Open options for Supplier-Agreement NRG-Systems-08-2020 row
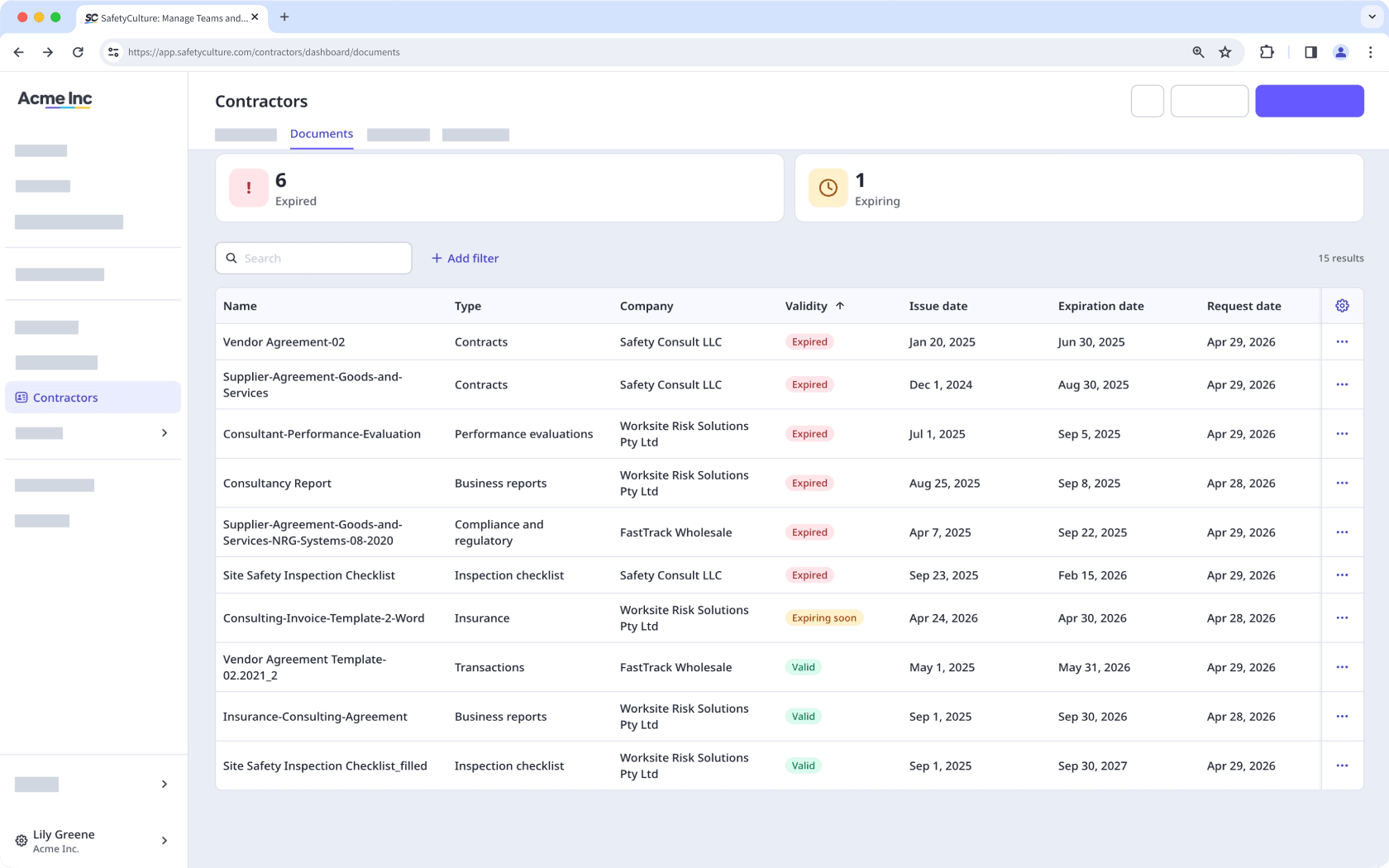The height and width of the screenshot is (868, 1389). coord(1342,532)
